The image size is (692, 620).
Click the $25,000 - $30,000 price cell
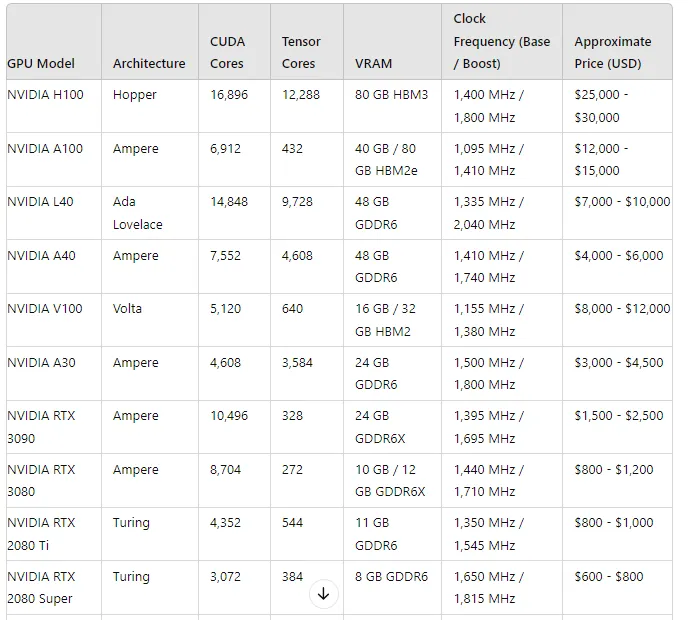tap(600, 106)
